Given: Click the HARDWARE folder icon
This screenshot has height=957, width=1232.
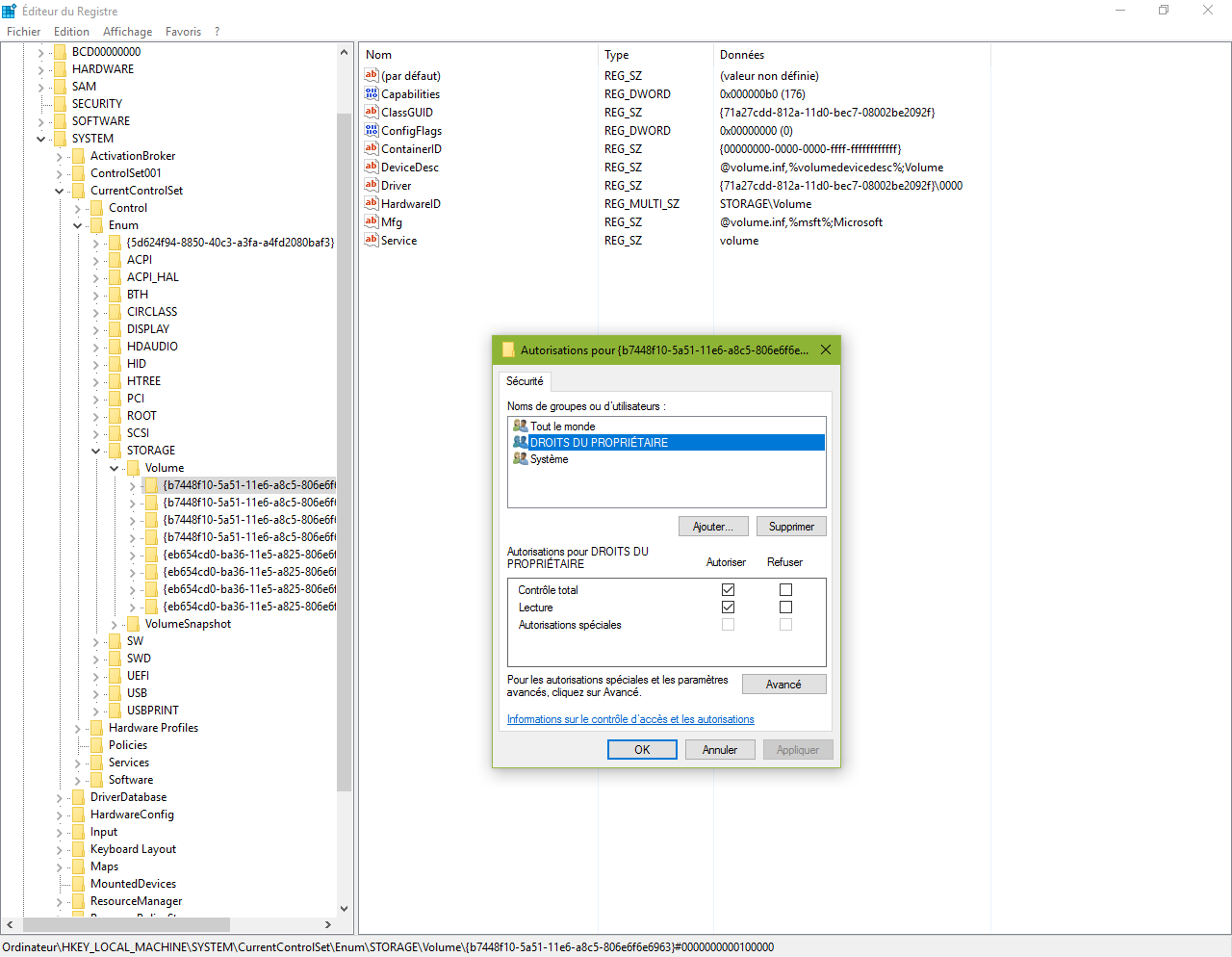Looking at the screenshot, I should click(x=60, y=69).
